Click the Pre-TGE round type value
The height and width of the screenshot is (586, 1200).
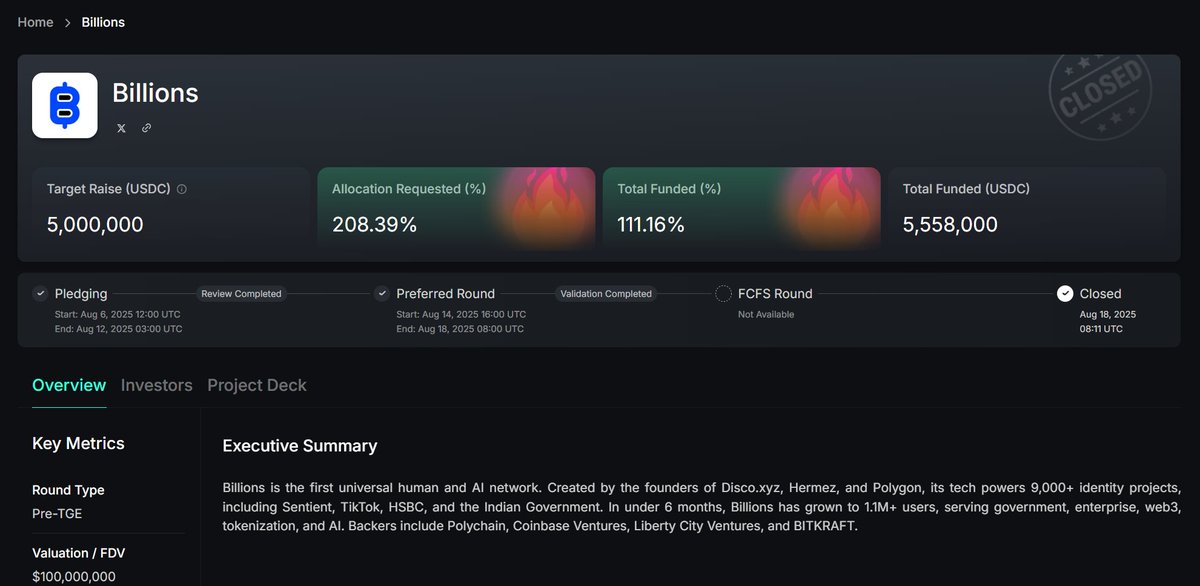59,513
